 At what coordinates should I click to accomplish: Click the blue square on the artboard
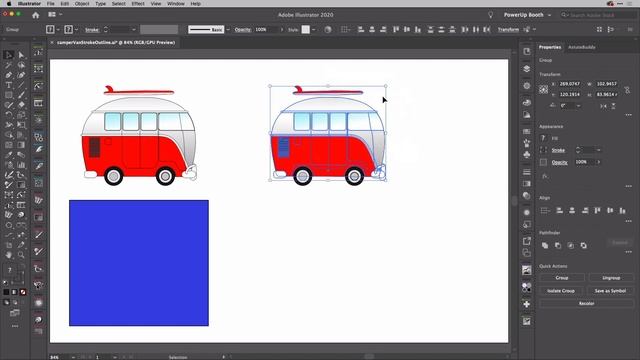[x=139, y=263]
